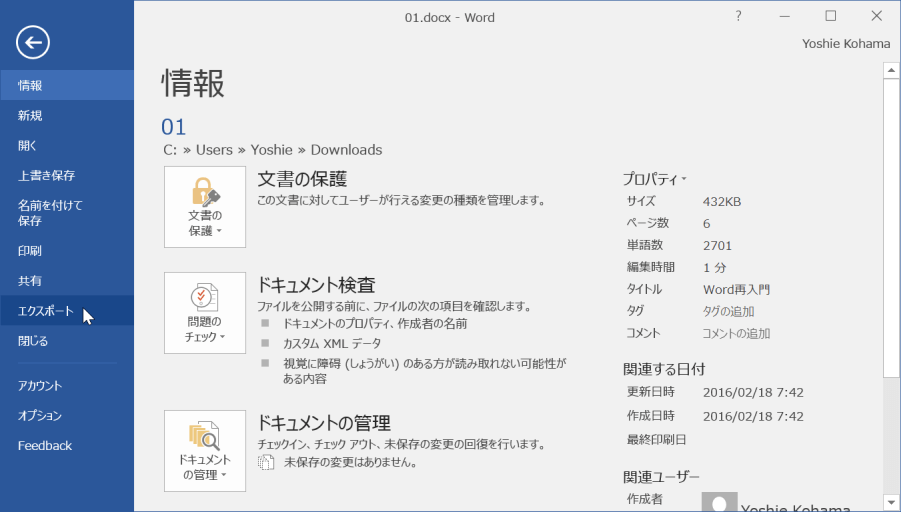Click the 編集時間 value 1 分
Image resolution: width=901 pixels, height=512 pixels.
(714, 268)
